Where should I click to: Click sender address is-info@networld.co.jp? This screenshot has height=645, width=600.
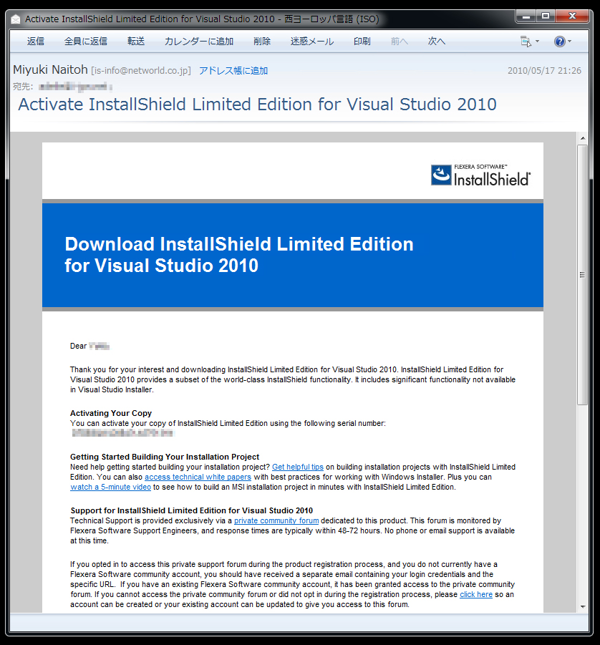pyautogui.click(x=141, y=71)
